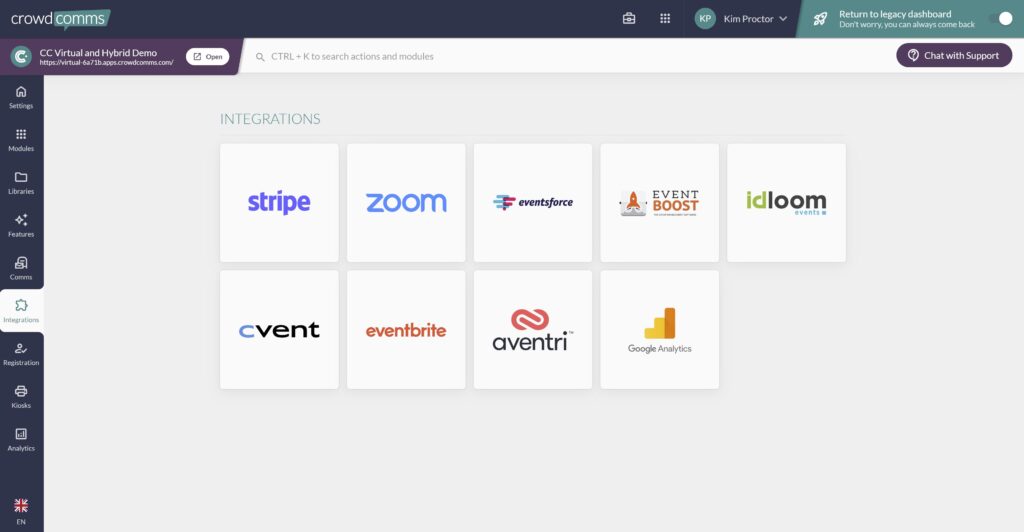The image size is (1024, 532).
Task: Click the Chat with Support button
Action: (953, 55)
